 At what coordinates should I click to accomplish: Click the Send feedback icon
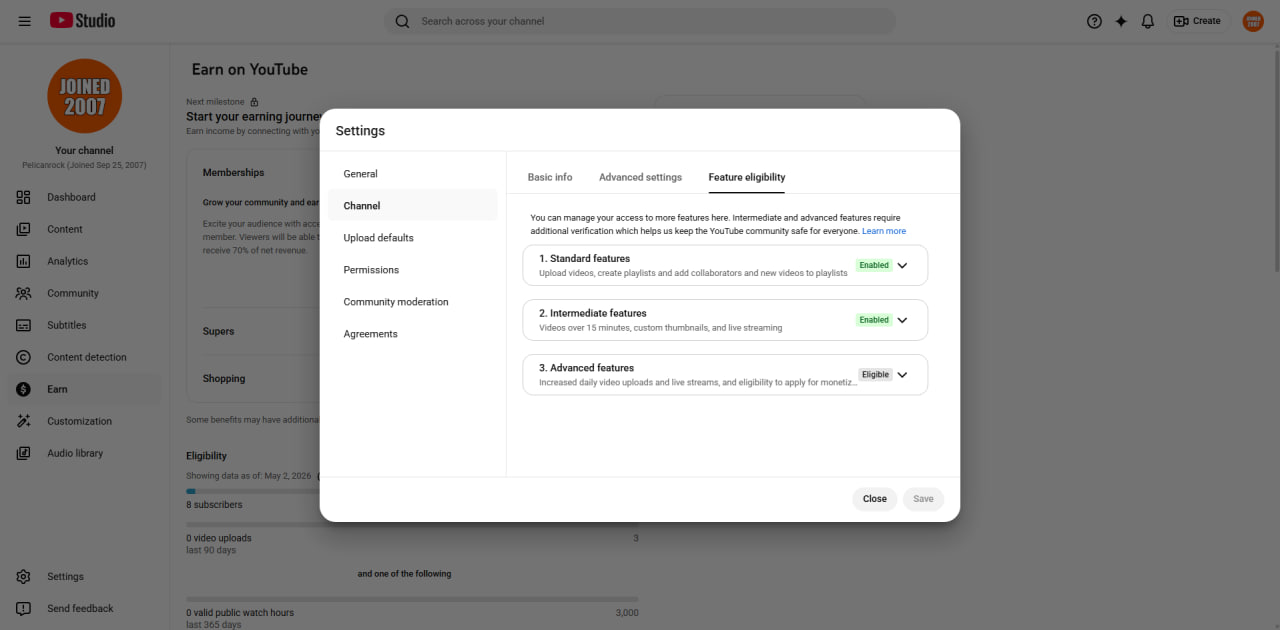[x=24, y=608]
